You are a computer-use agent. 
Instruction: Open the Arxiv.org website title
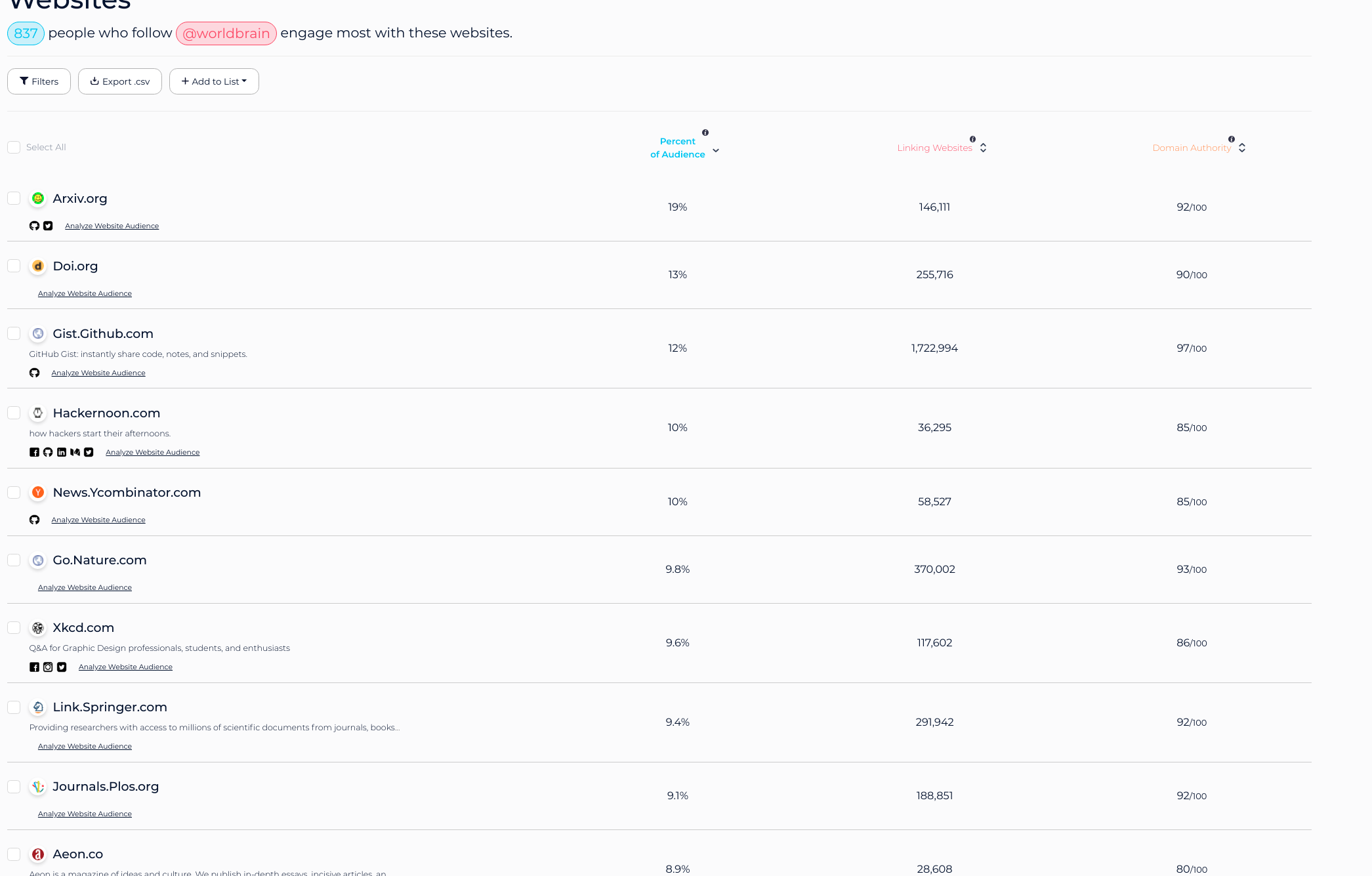[80, 198]
